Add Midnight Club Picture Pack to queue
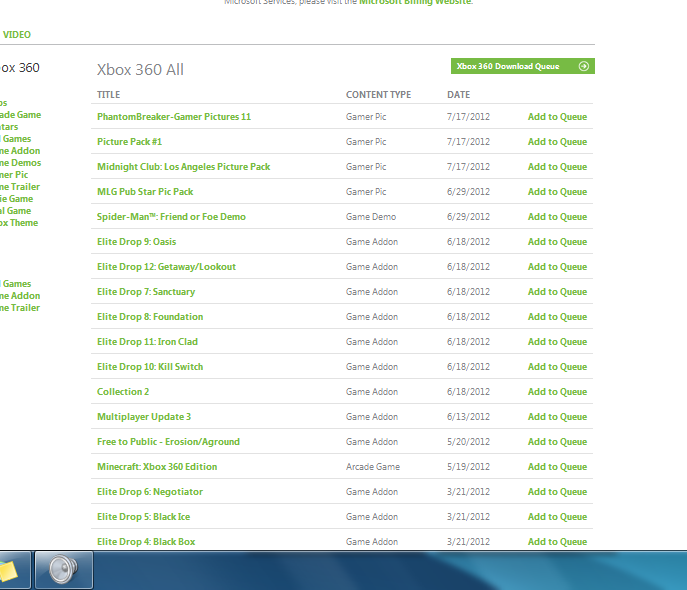687x590 pixels. pyautogui.click(x=557, y=166)
